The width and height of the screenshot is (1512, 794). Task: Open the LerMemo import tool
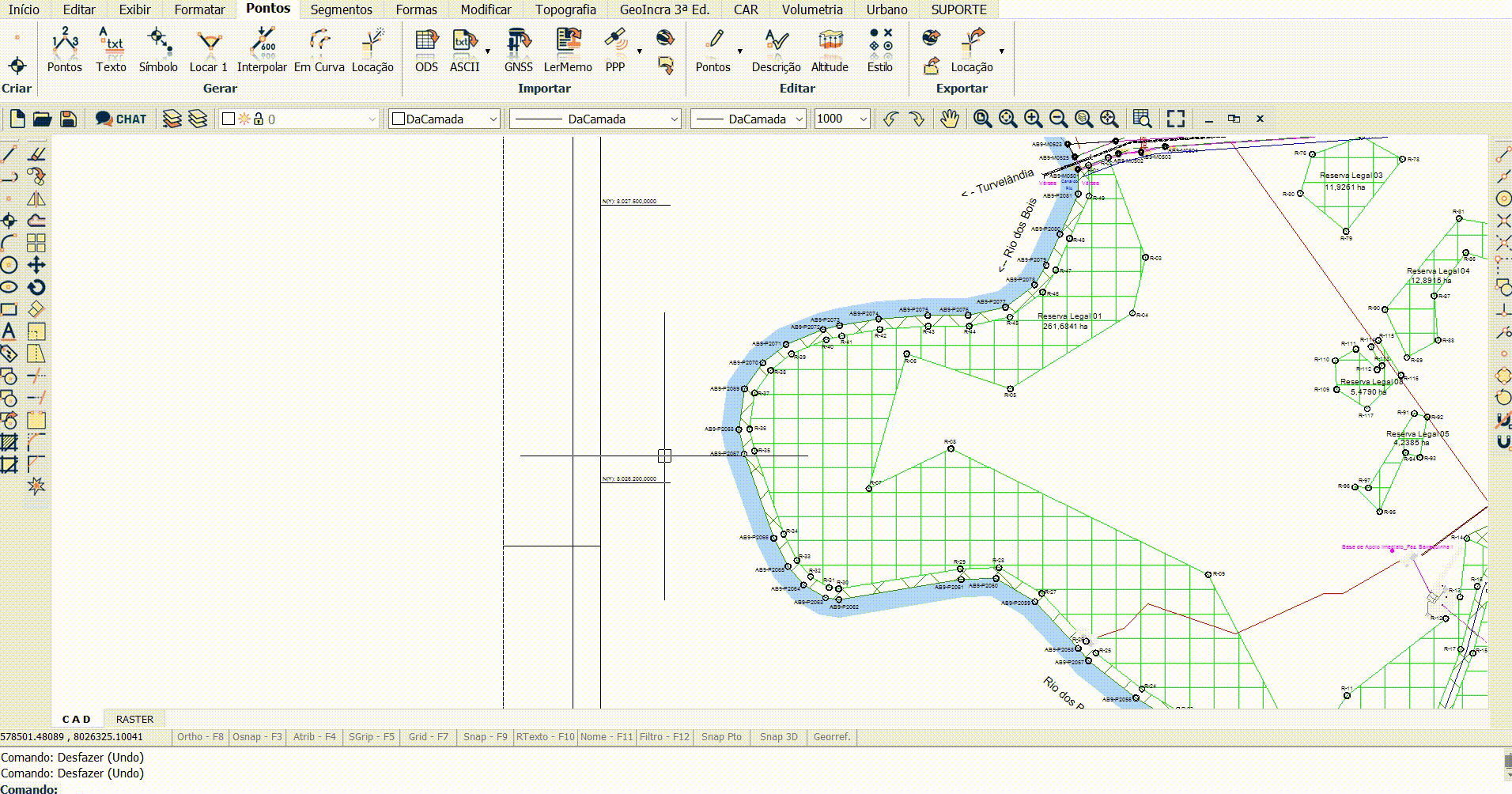pyautogui.click(x=567, y=50)
